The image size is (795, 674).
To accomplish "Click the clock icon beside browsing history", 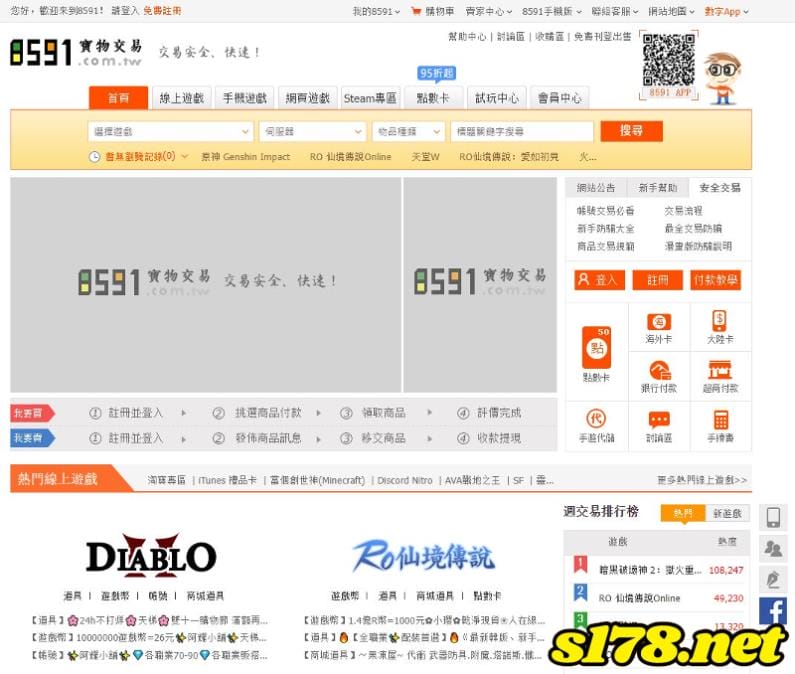I will click(x=94, y=157).
